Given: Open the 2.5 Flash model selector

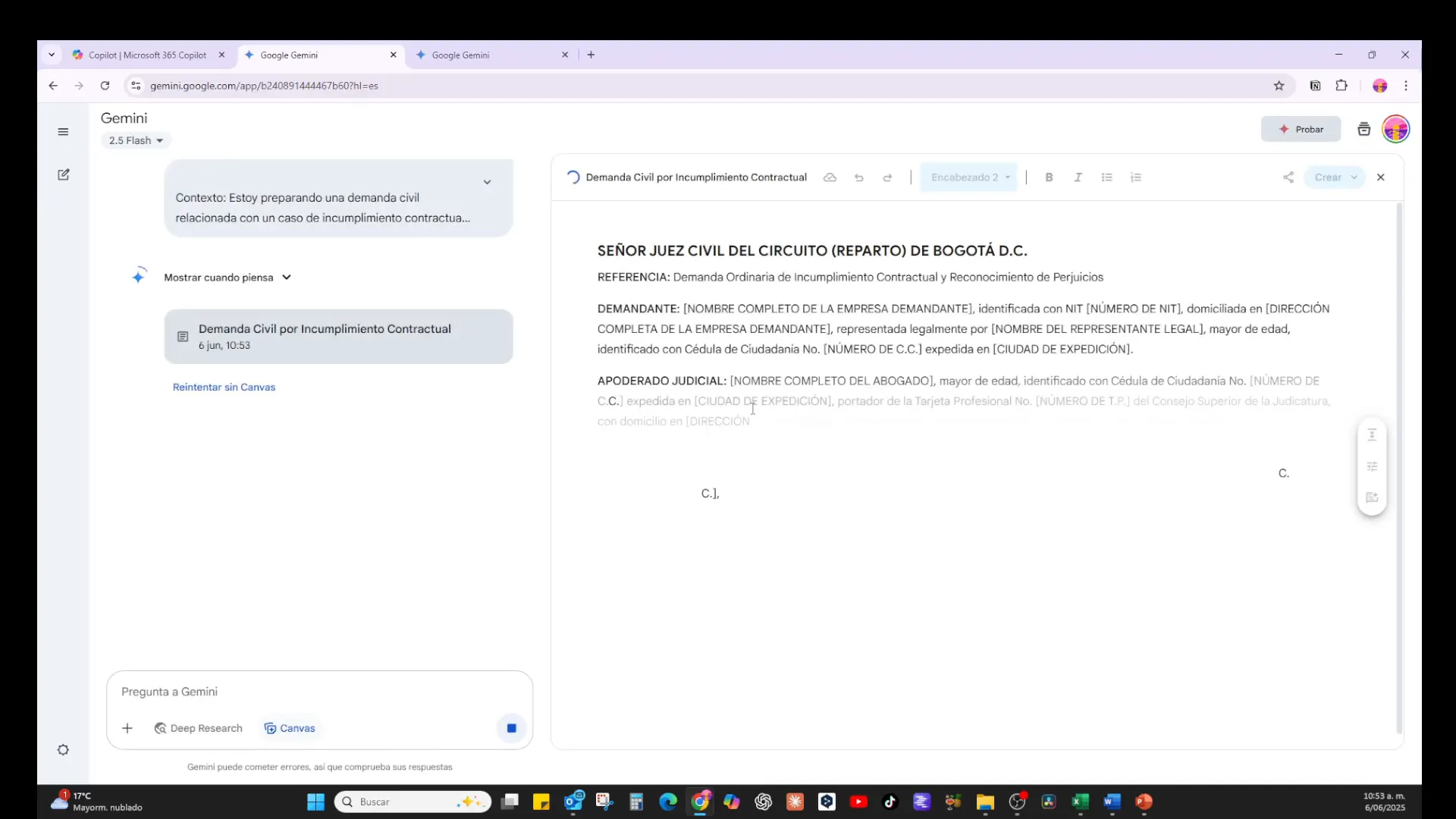Looking at the screenshot, I should click(x=136, y=140).
